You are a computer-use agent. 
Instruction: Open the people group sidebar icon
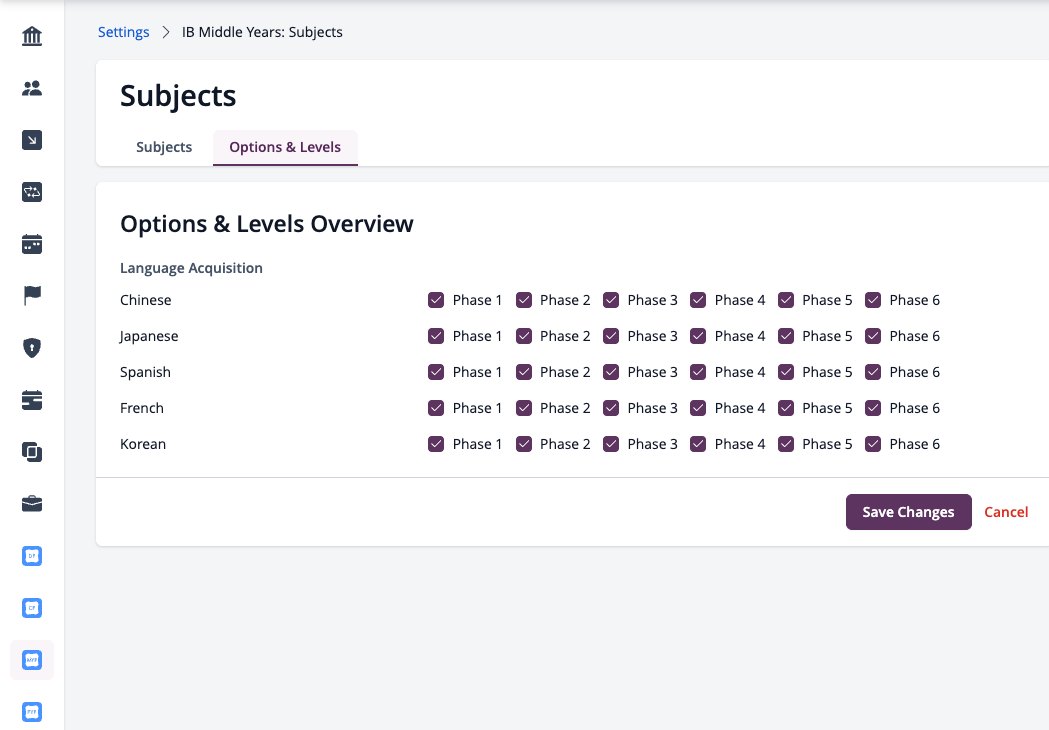pyautogui.click(x=31, y=88)
